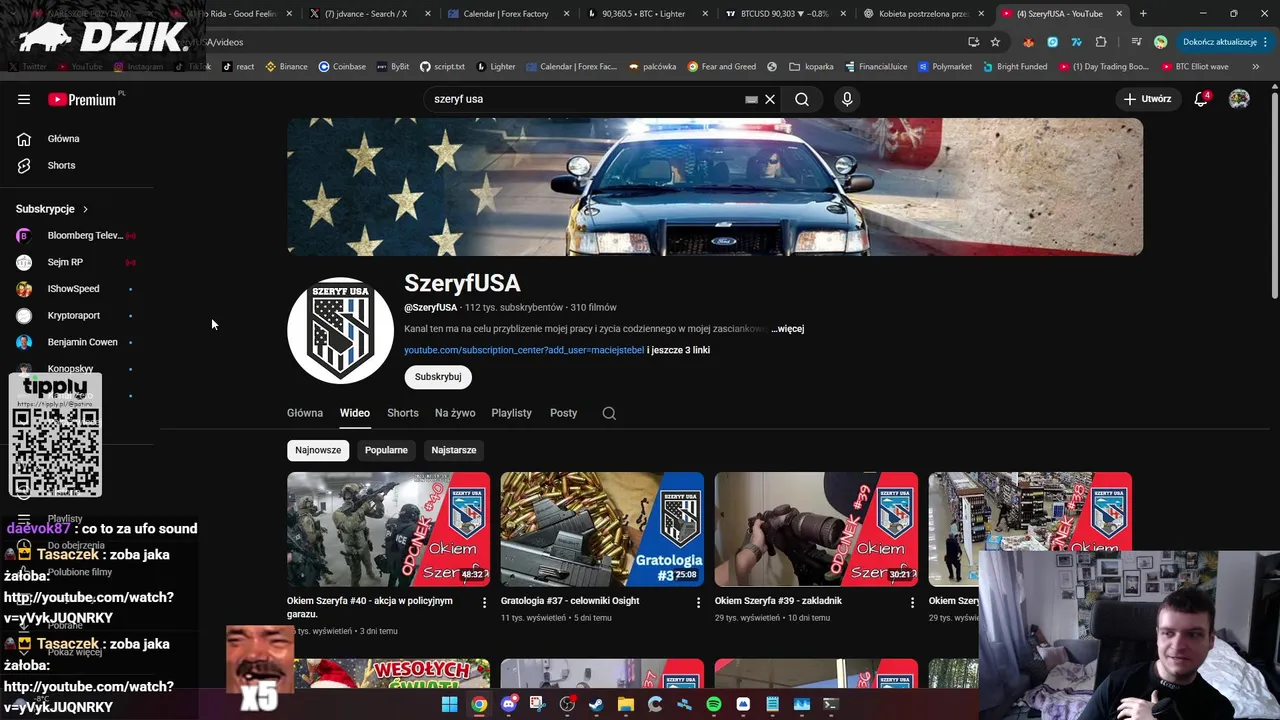Open Benjamin Cowen subscription channel

77,342
